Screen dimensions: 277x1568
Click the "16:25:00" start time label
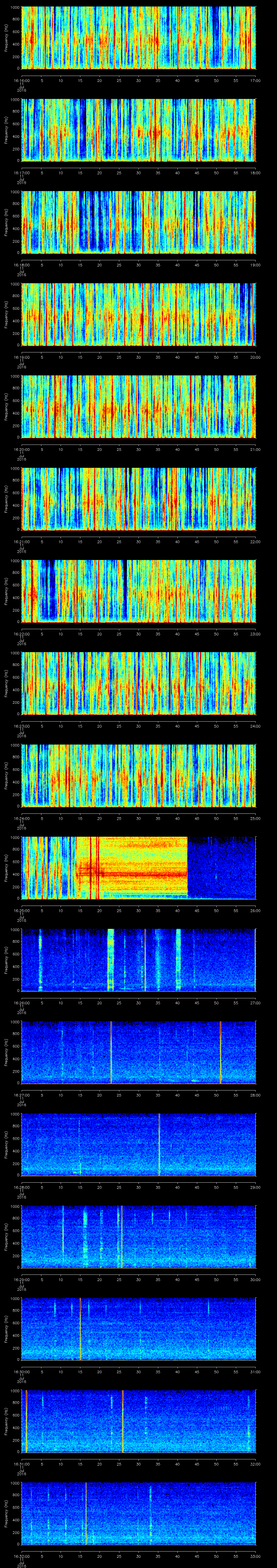(x=22, y=910)
